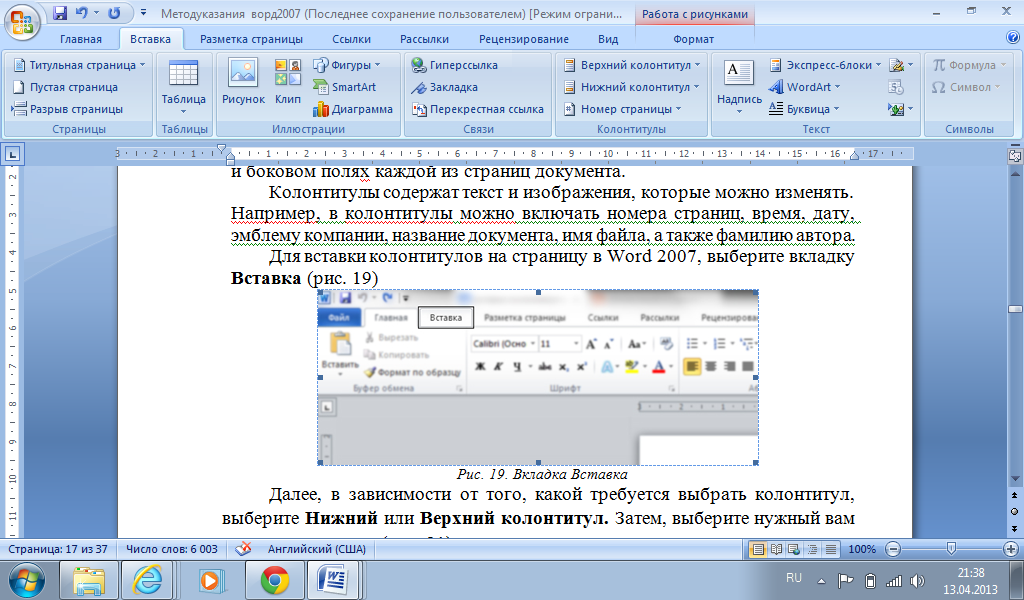Switch to Draft view
This screenshot has width=1024, height=600.
tap(831, 549)
